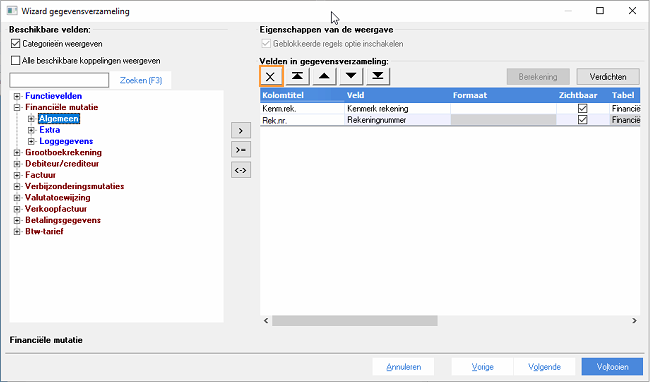Add selected field with > button
Viewport: 650px width, 382px height.
[x=241, y=131]
